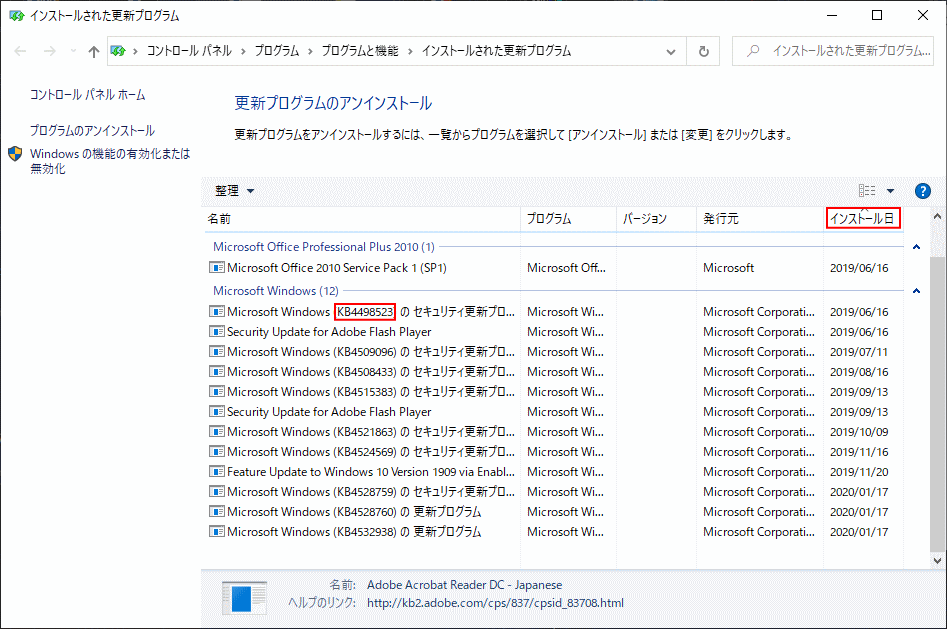Click icon of KB4521863 update row
This screenshot has width=947, height=629.
pyautogui.click(x=217, y=431)
